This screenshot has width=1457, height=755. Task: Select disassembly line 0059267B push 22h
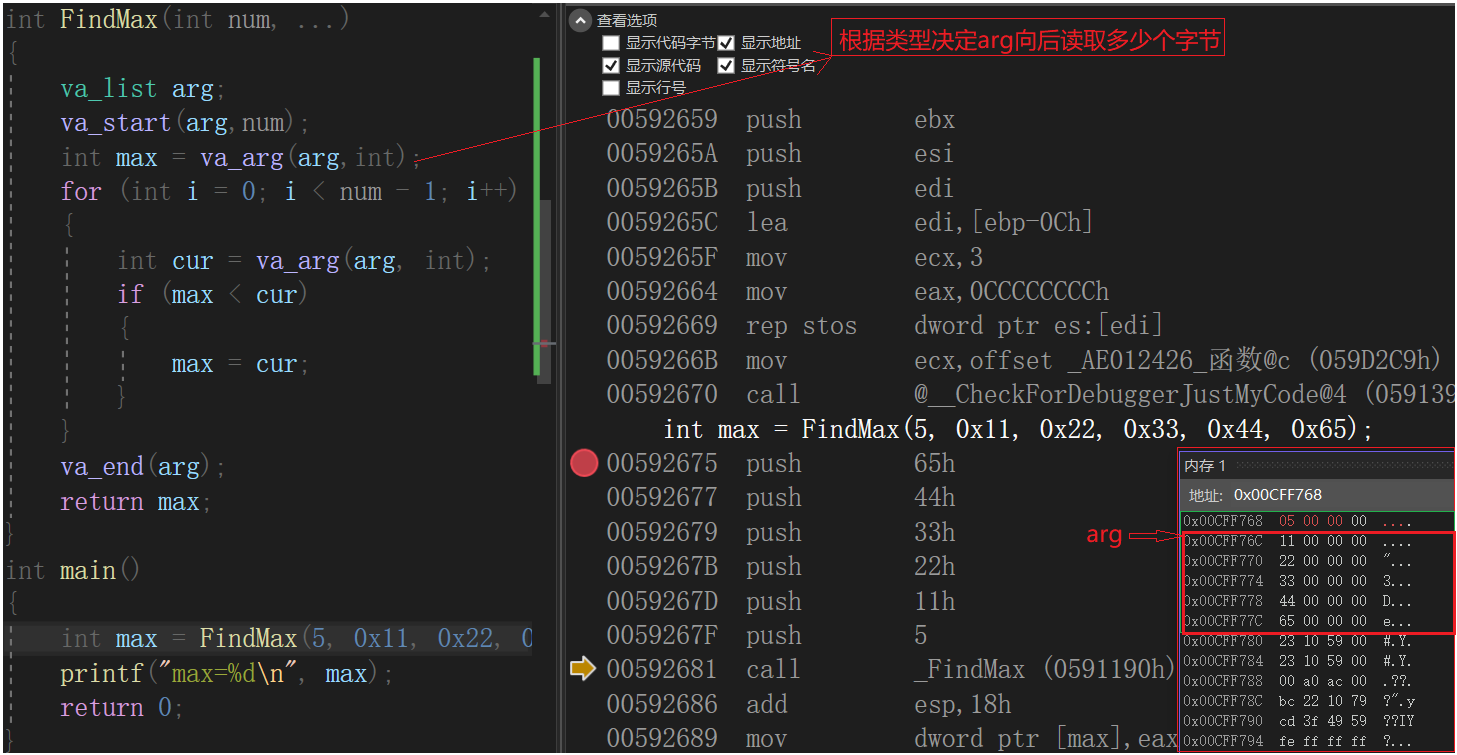[x=780, y=566]
